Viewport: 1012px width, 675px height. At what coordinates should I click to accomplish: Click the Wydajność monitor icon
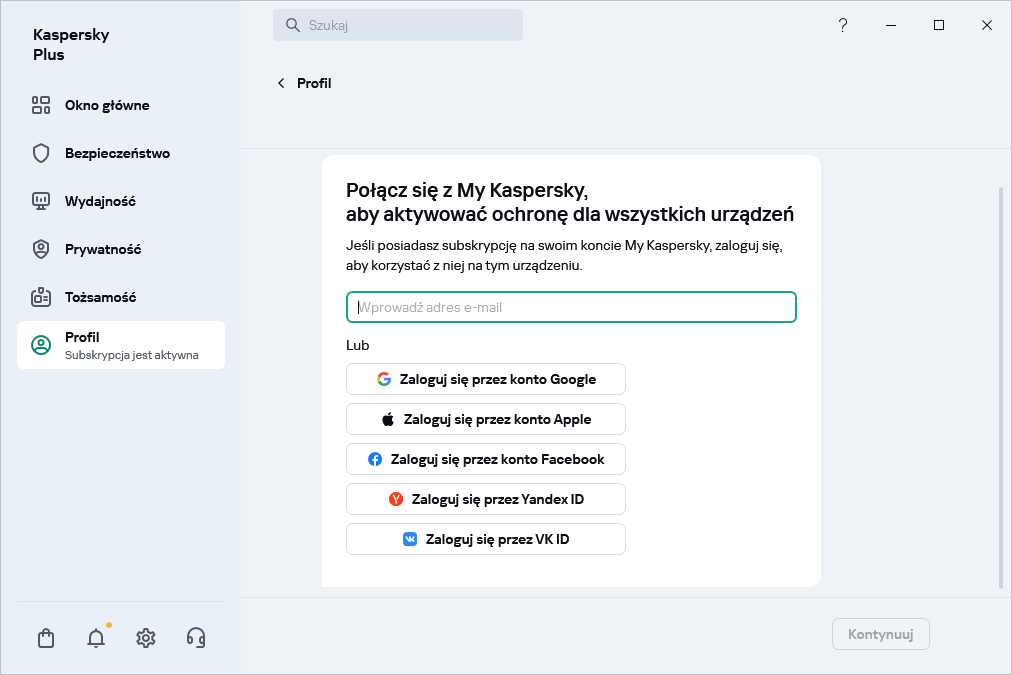[x=41, y=201]
